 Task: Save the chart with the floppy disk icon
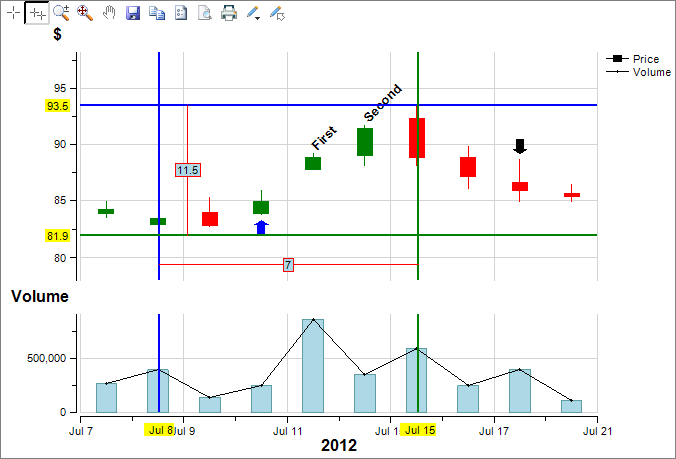(133, 13)
